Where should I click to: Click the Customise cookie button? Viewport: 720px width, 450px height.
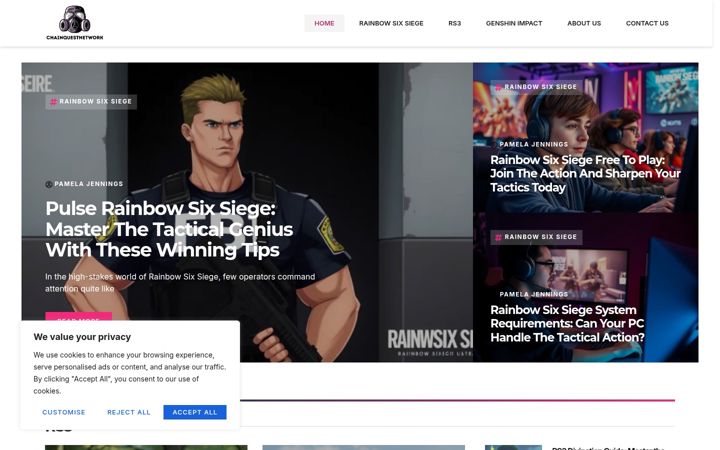64,412
